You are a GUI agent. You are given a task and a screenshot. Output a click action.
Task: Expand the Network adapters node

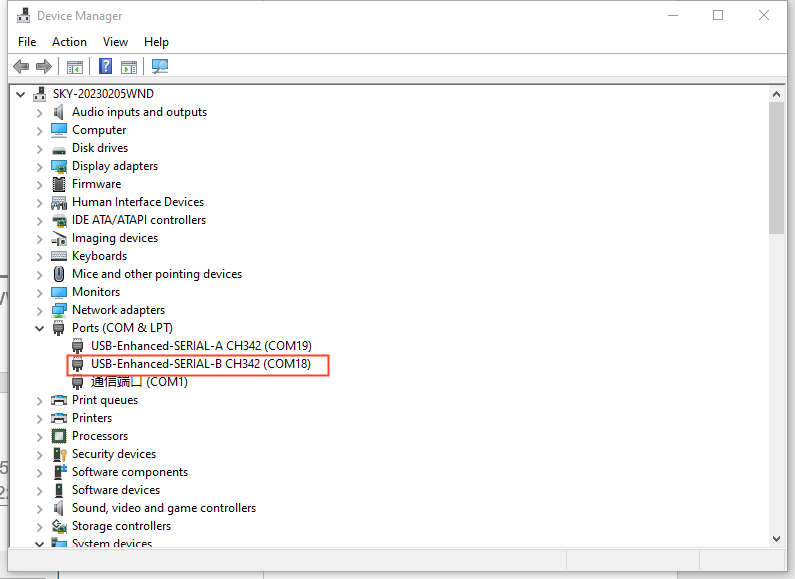click(x=40, y=310)
